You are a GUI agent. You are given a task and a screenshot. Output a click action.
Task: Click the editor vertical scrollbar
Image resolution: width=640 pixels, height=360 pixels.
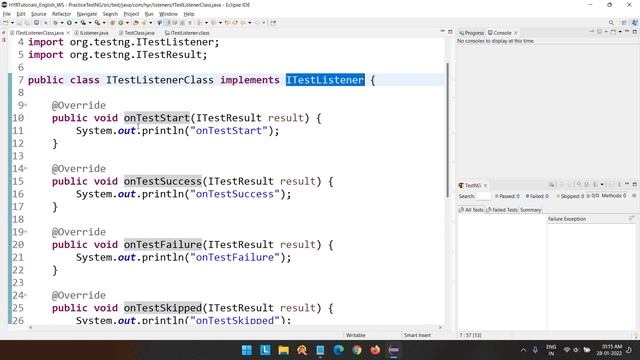[448, 131]
